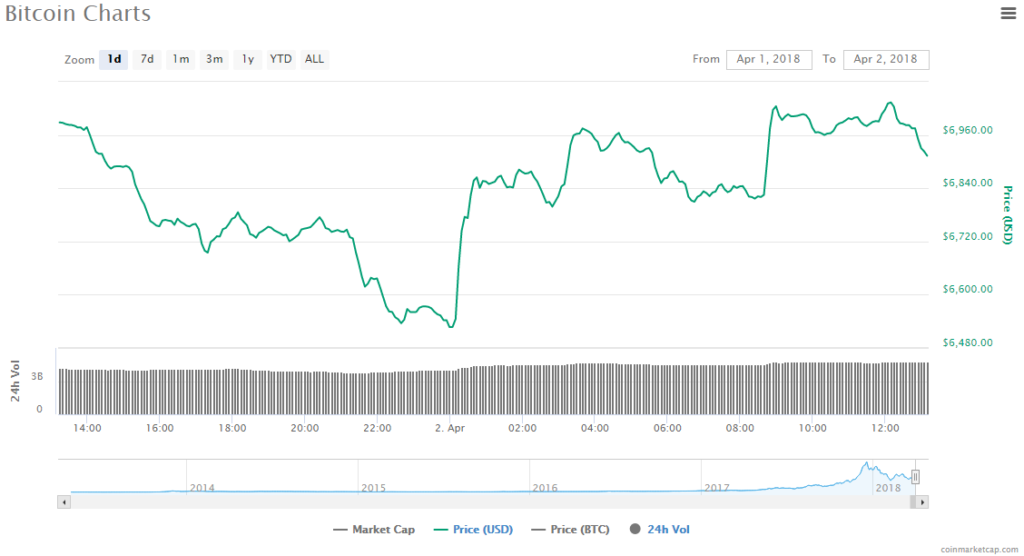Show ALL time price history

(x=314, y=59)
